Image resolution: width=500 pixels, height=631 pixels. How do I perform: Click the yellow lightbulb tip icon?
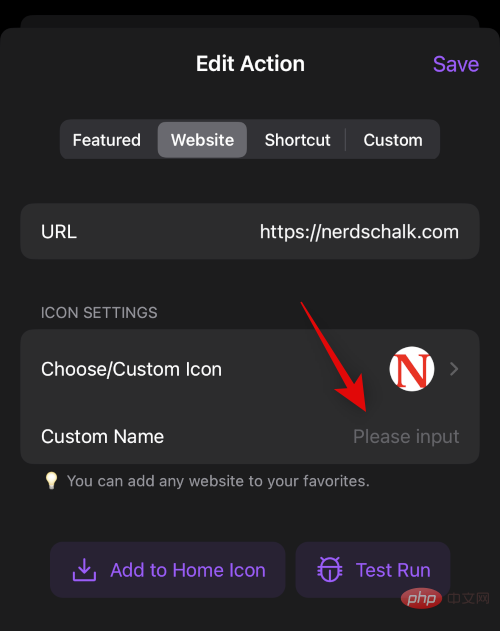51,480
